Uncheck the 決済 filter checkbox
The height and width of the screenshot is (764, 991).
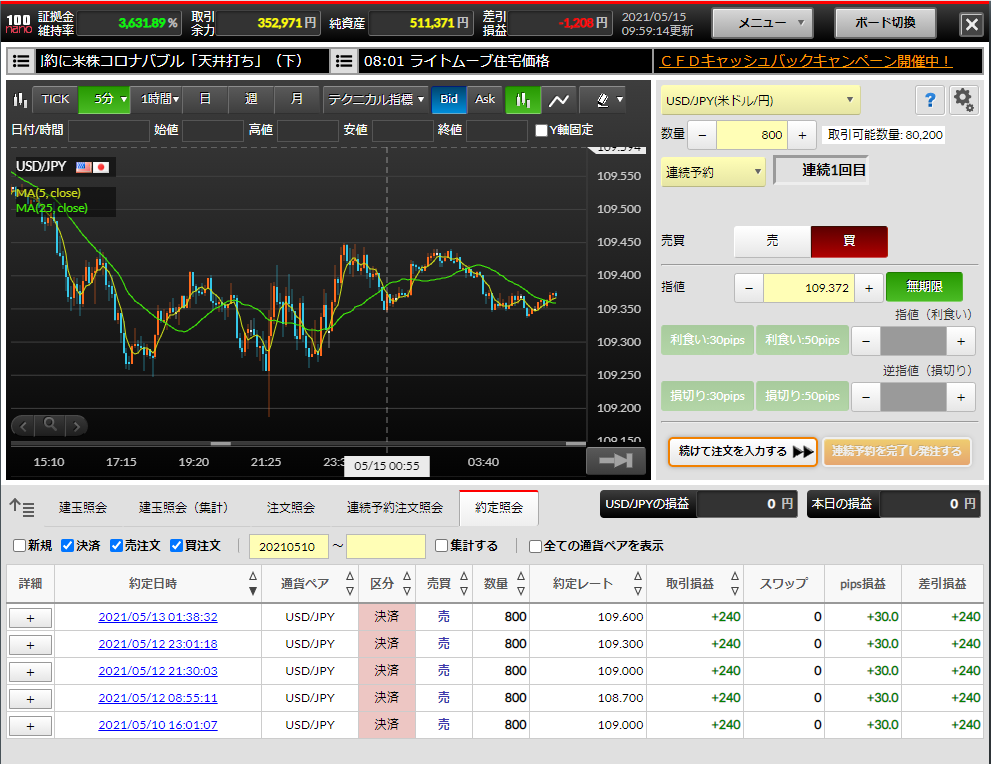coord(68,545)
